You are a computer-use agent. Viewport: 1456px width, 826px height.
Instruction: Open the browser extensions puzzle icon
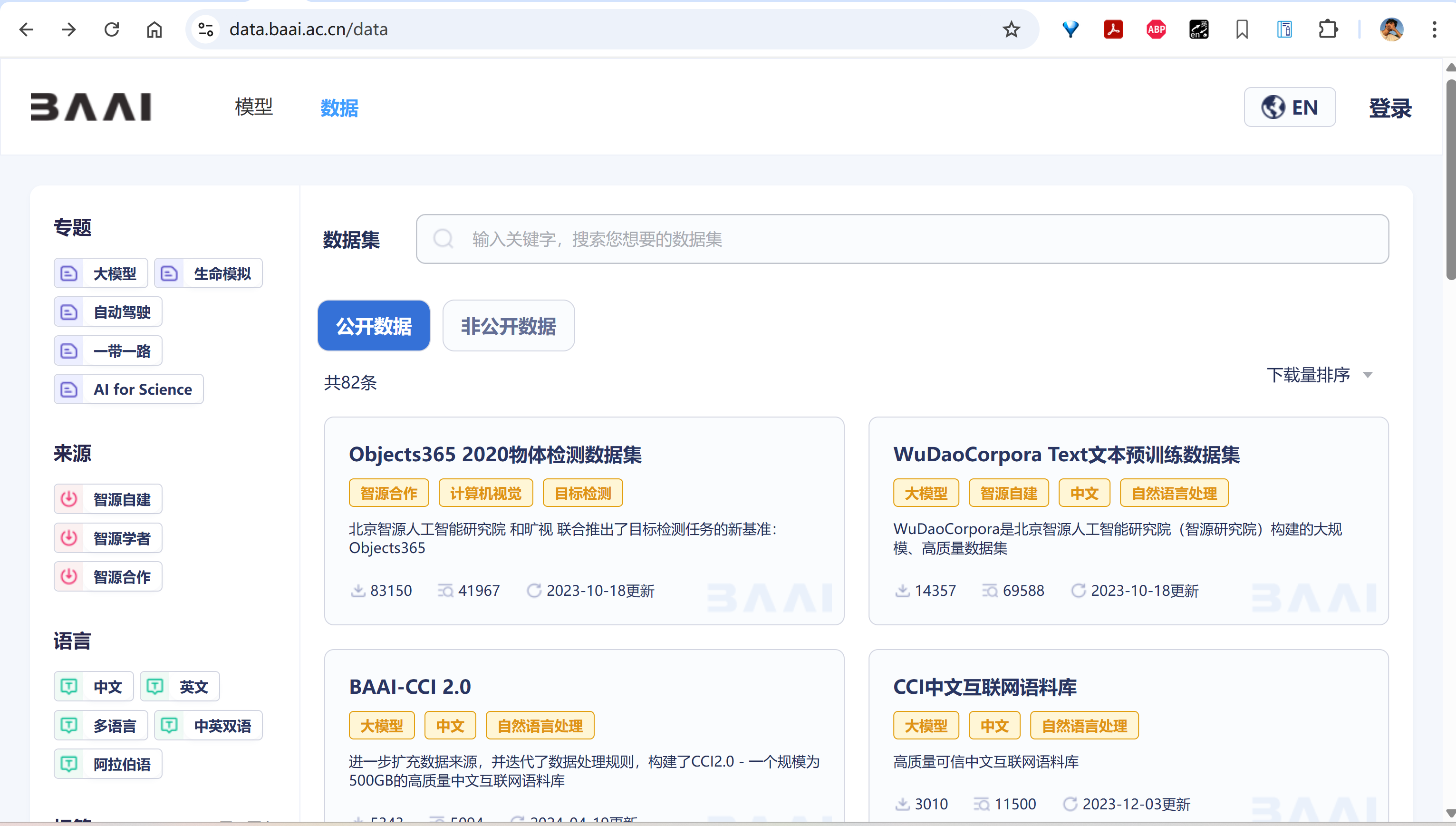(x=1327, y=29)
